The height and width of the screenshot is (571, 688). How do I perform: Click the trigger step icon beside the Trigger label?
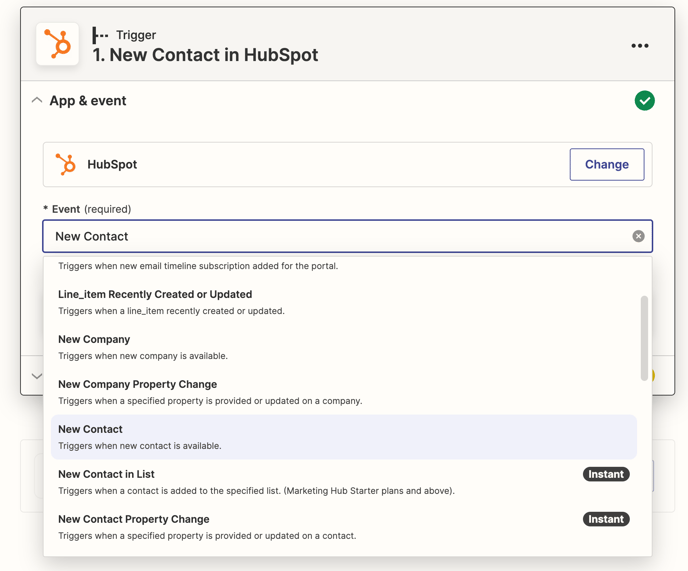coord(100,35)
